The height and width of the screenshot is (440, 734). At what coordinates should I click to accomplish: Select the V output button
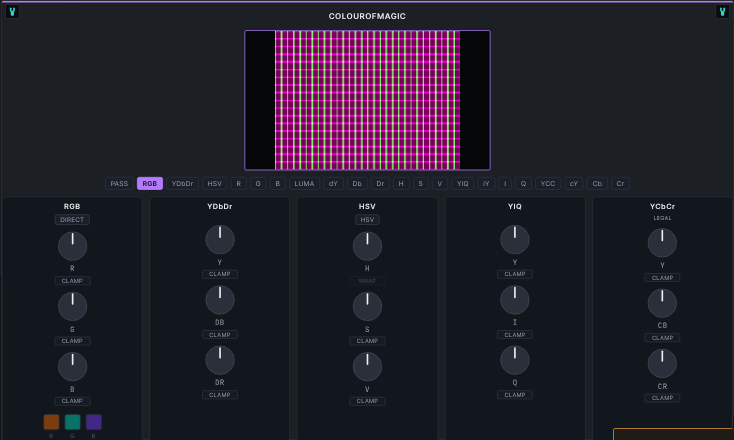click(440, 183)
